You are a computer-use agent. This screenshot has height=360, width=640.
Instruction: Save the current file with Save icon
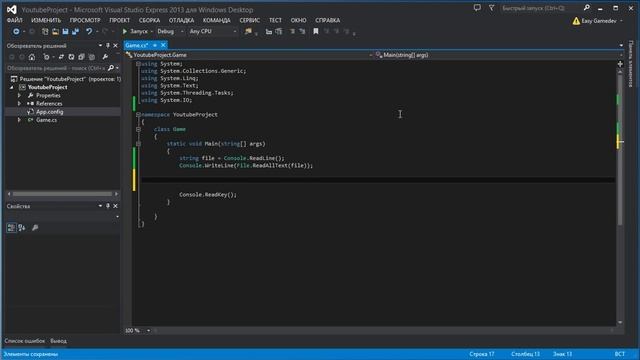tap(65, 31)
